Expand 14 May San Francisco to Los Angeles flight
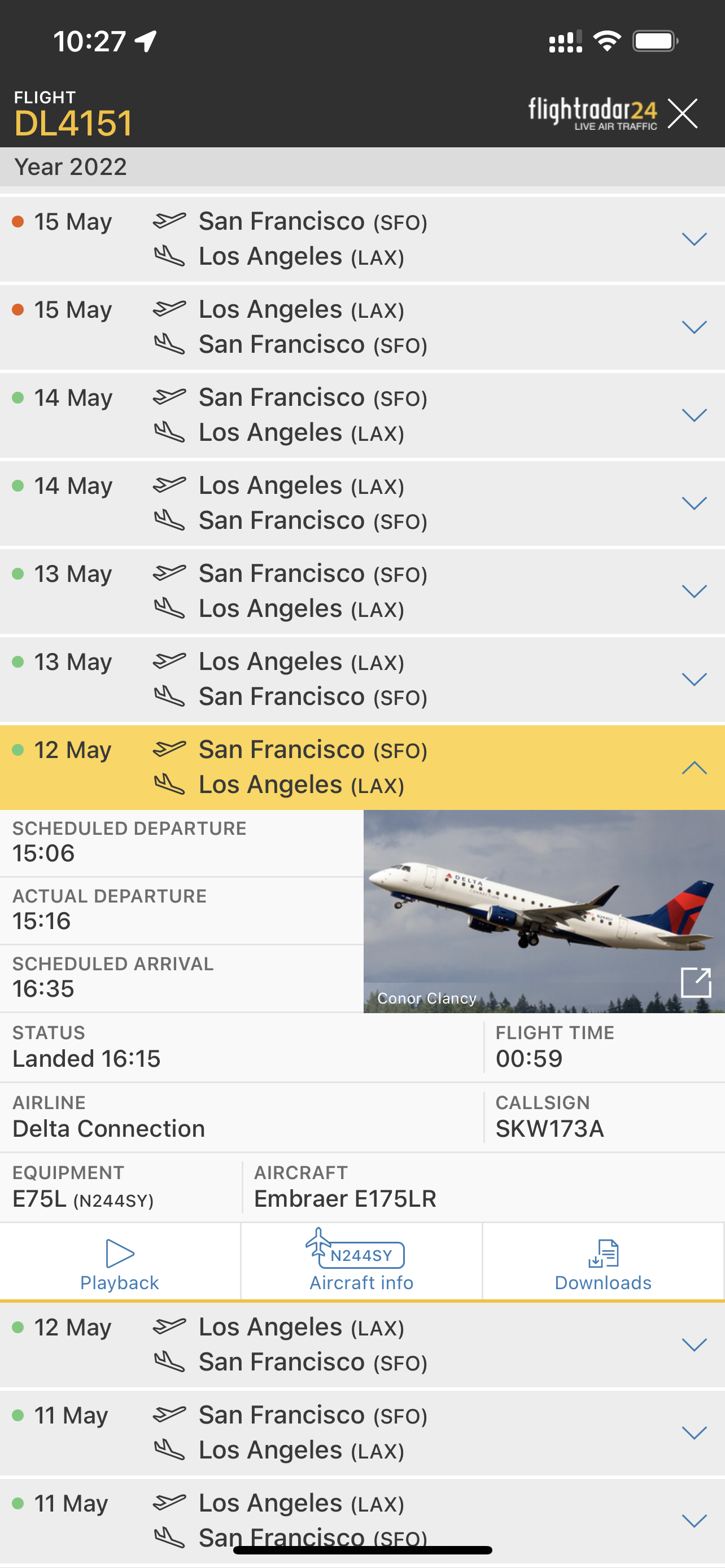This screenshot has width=725, height=1568. click(x=694, y=415)
